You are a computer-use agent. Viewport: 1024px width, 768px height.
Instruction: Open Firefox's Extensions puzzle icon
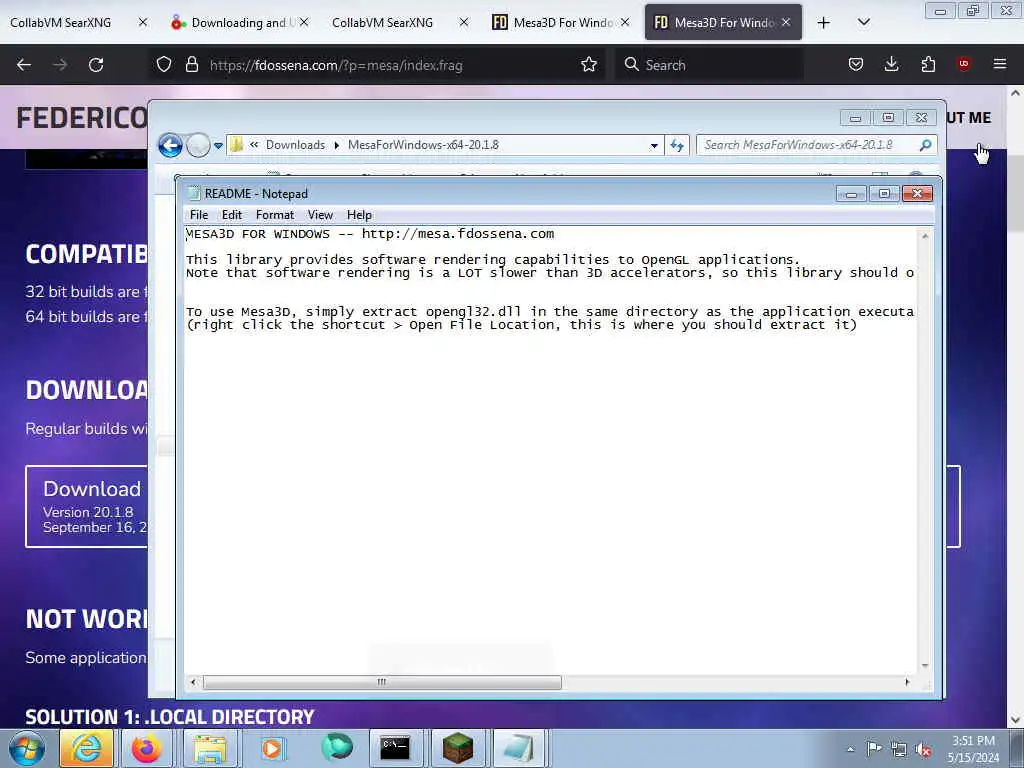(x=928, y=64)
